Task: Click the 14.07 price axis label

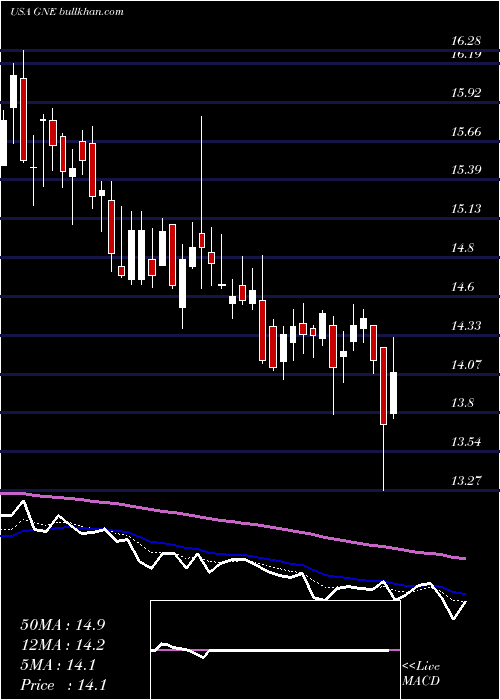Action: tap(466, 364)
